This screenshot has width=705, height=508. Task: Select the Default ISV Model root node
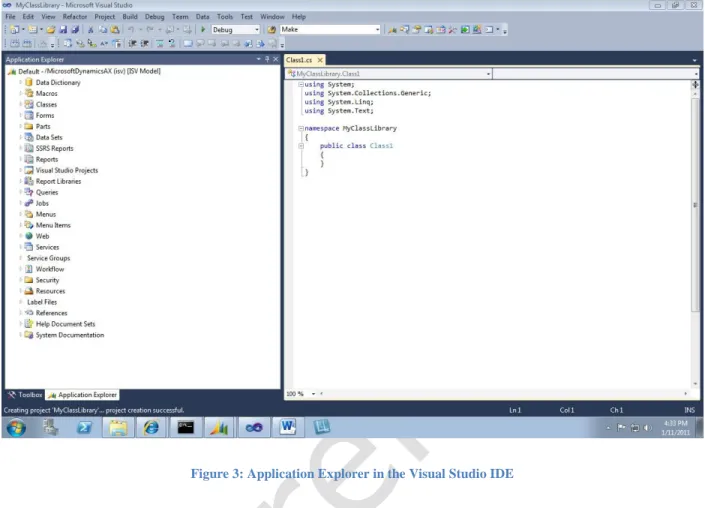coord(89,71)
